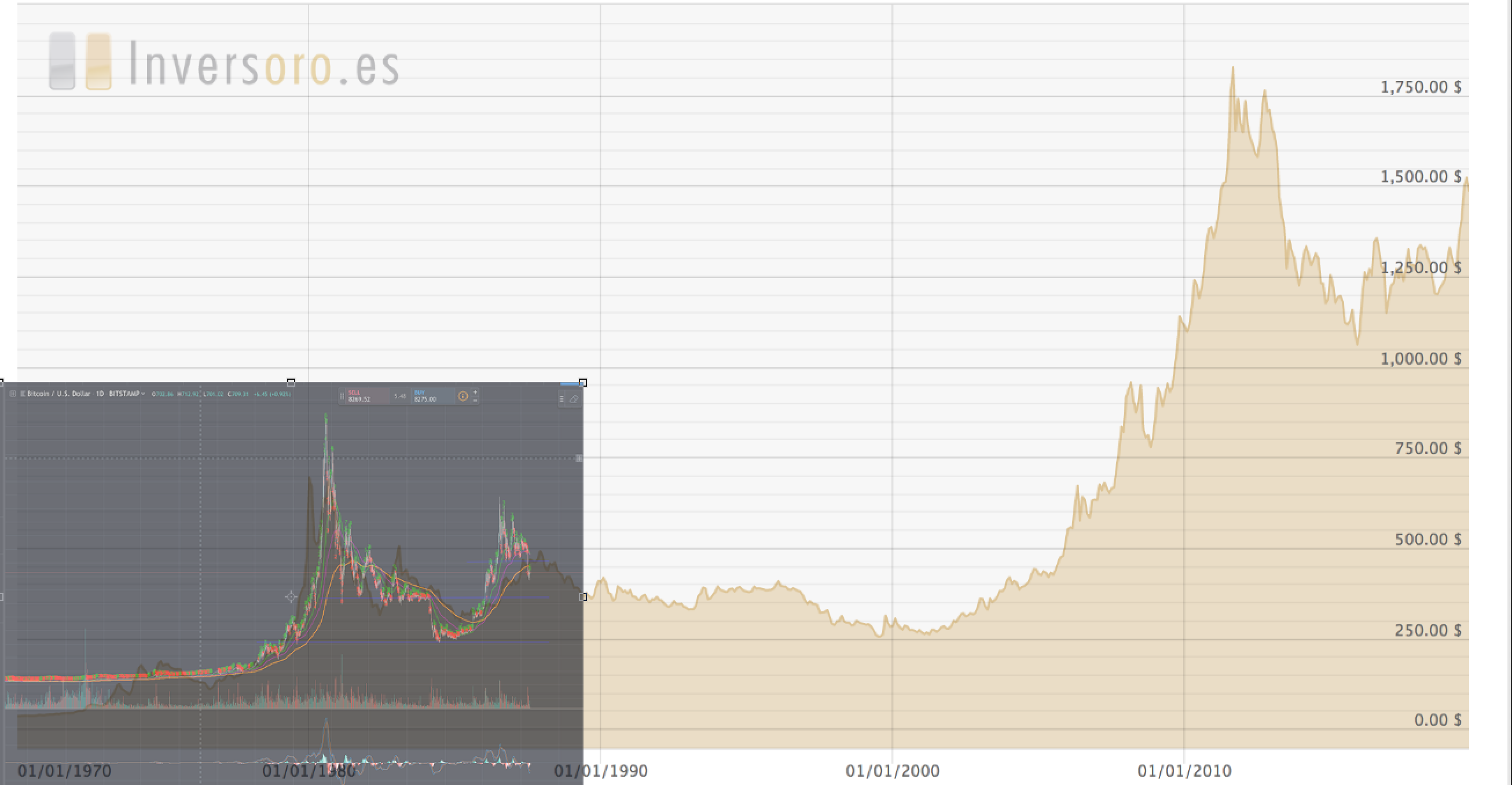The height and width of the screenshot is (785, 1512).
Task: Click the 5.48 spread value between prices
Action: click(400, 397)
